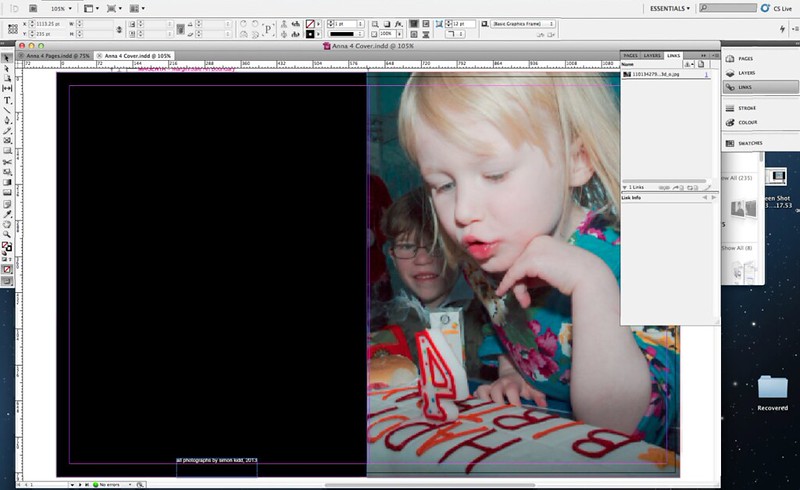The width and height of the screenshot is (800, 490).
Task: Open the Arrange Documents dropdown
Action: pyautogui.click(x=137, y=8)
